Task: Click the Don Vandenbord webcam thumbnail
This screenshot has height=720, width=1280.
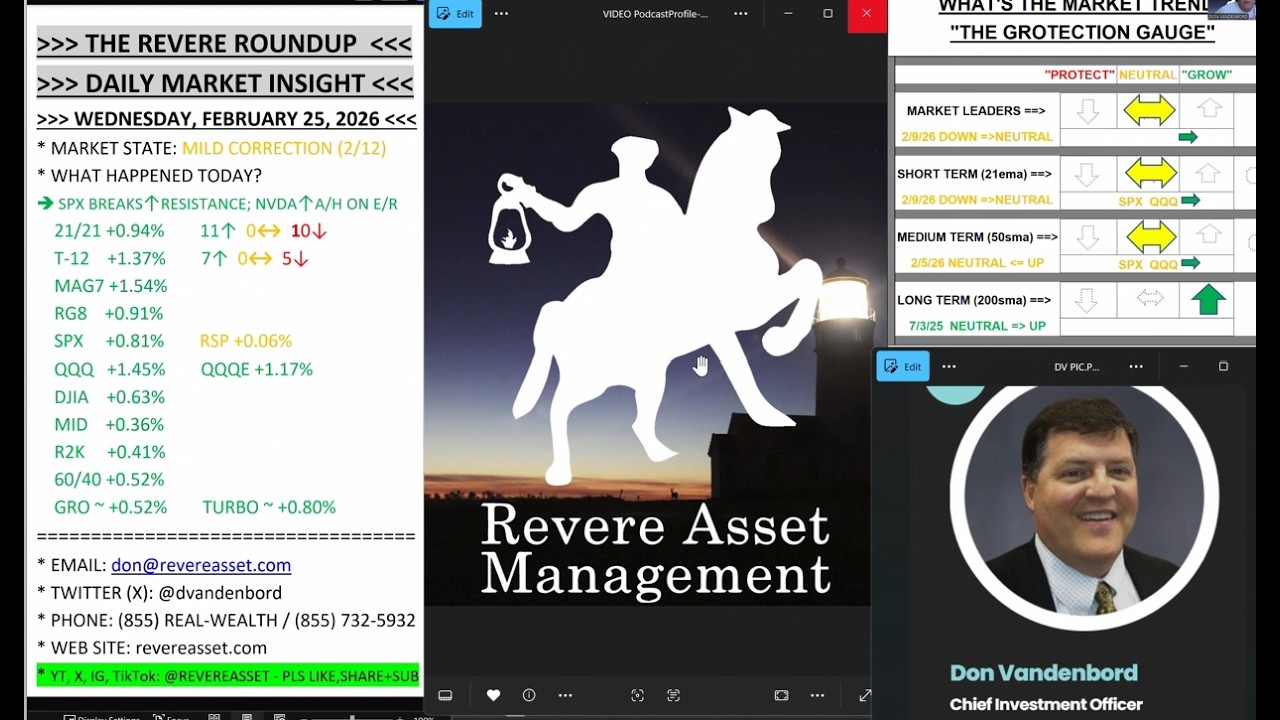Action: [x=1231, y=10]
